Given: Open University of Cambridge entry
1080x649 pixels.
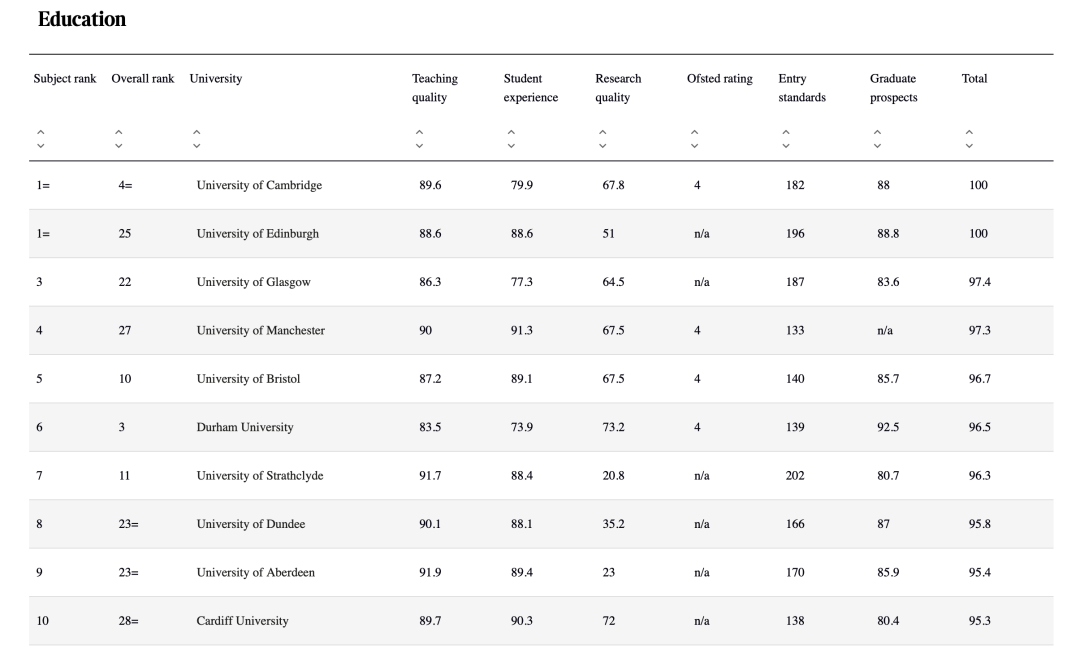Looking at the screenshot, I should pyautogui.click(x=259, y=185).
